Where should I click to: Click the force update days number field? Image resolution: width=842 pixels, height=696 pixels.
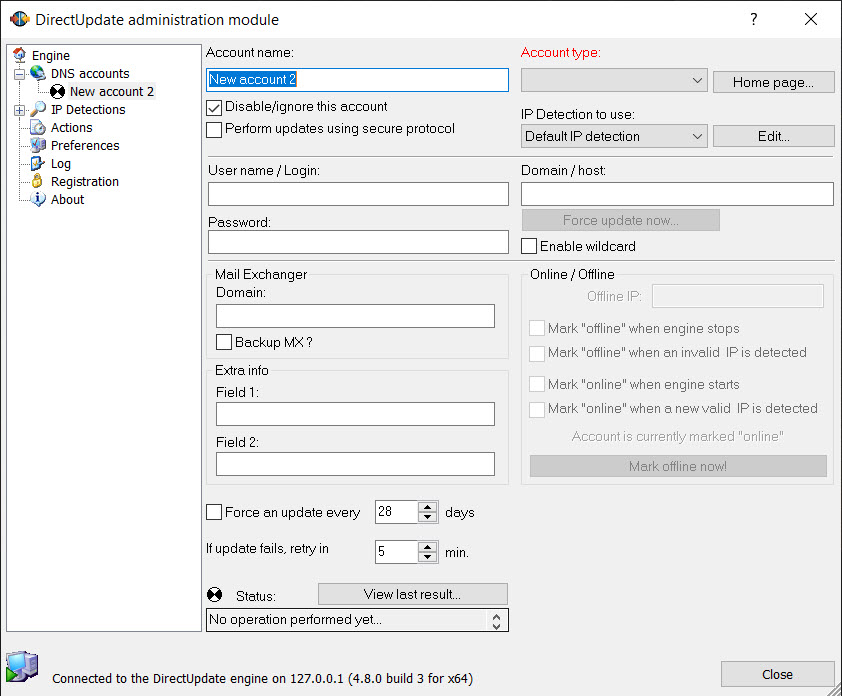(396, 512)
